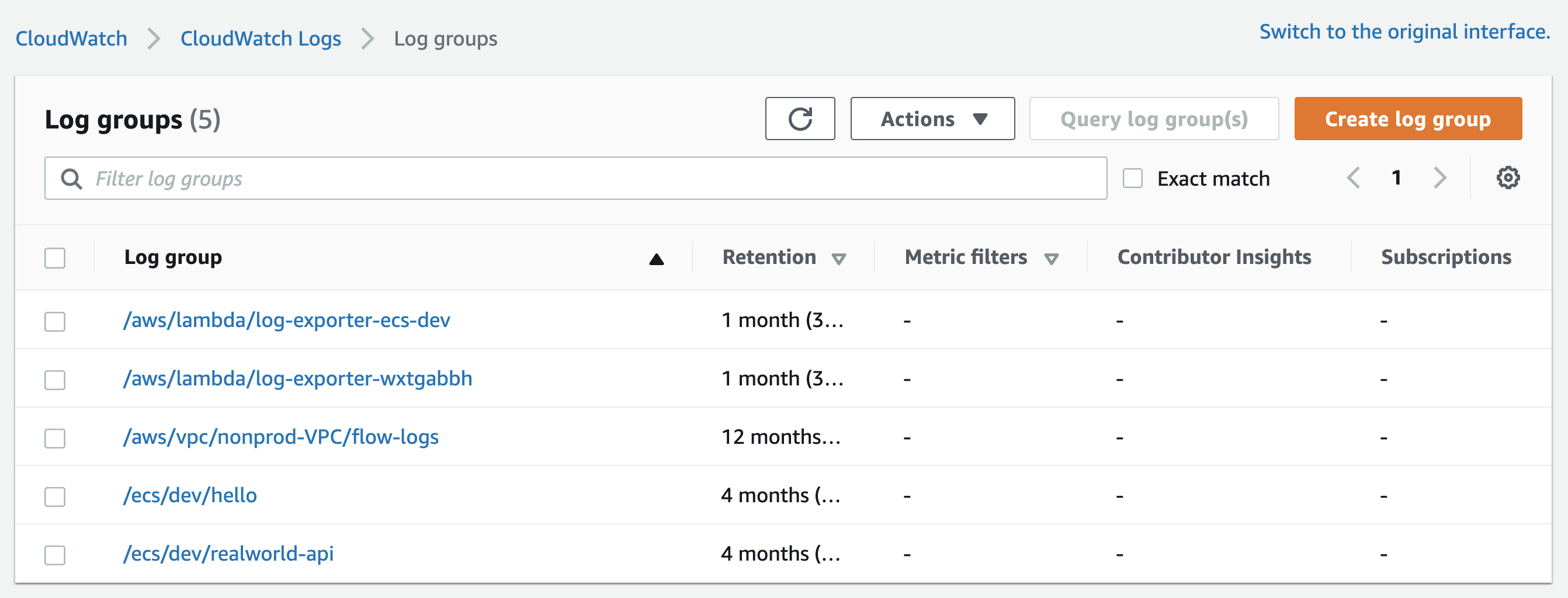The height and width of the screenshot is (598, 1568).
Task: Enable the Exact match checkbox
Action: point(1132,178)
